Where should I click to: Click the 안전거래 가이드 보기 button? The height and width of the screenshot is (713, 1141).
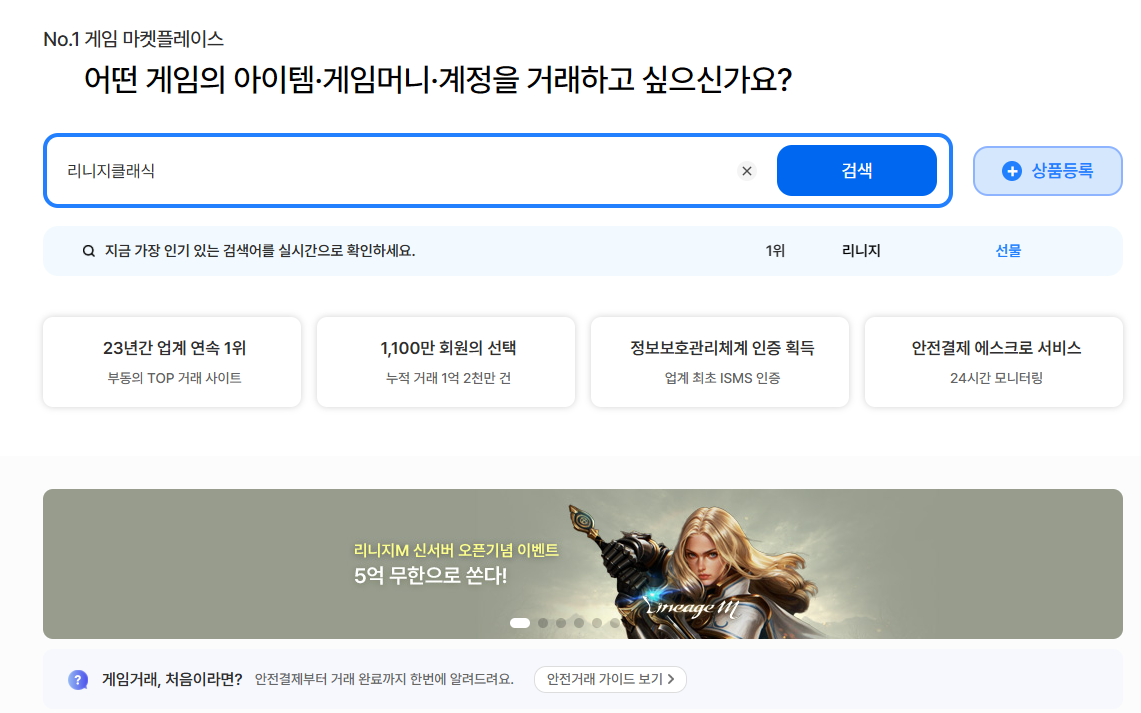[610, 679]
